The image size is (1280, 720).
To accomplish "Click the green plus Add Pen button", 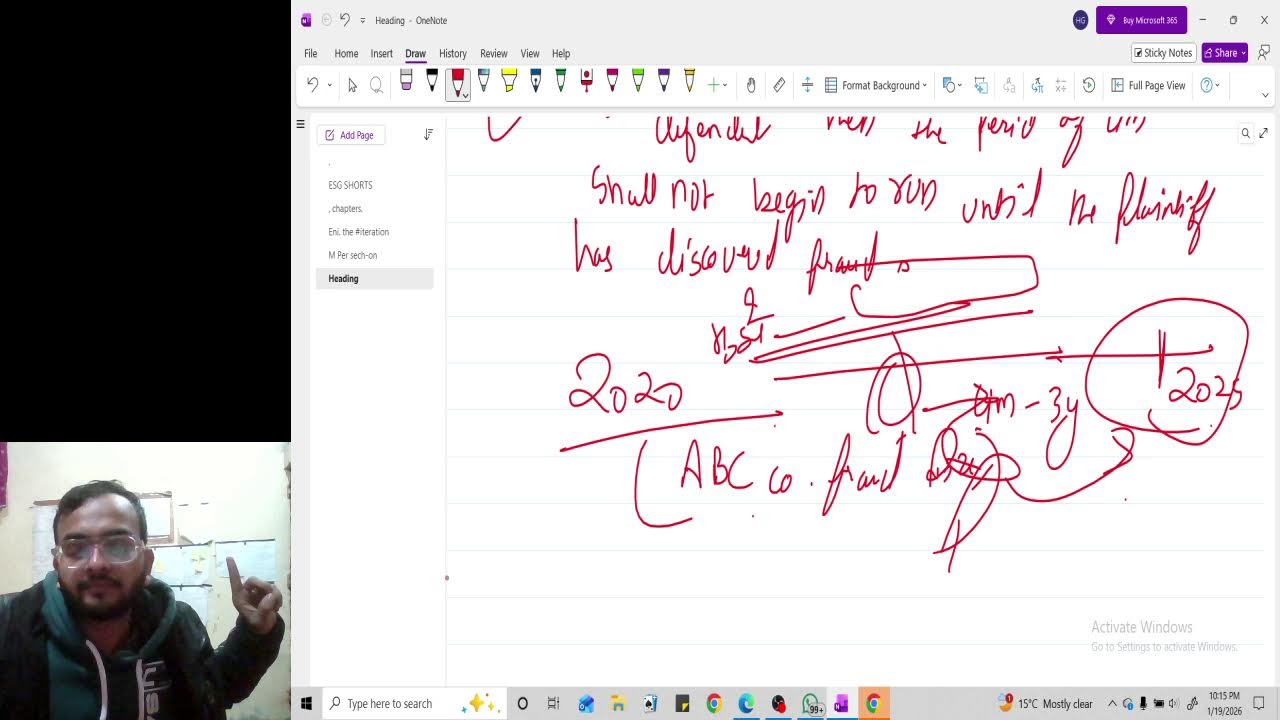I will coord(713,85).
